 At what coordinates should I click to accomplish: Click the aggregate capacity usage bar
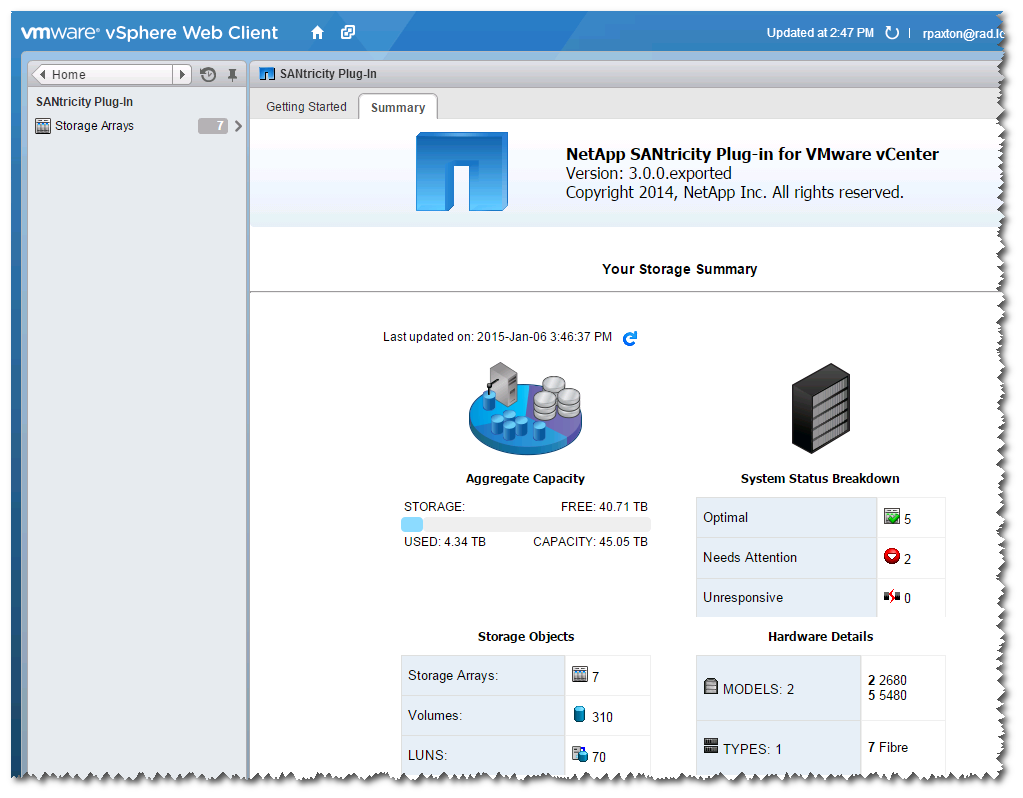click(525, 525)
